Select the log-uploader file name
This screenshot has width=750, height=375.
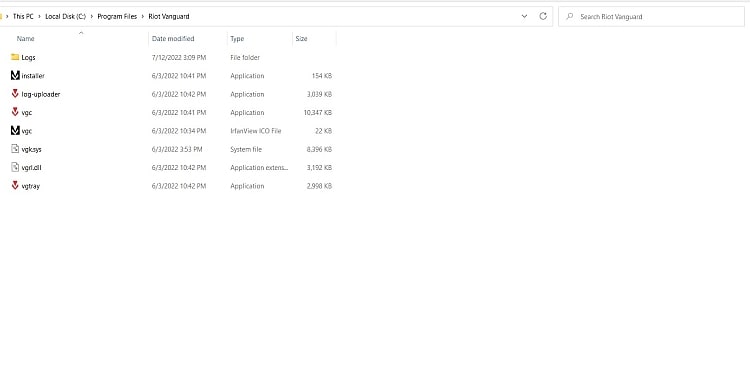[41, 94]
